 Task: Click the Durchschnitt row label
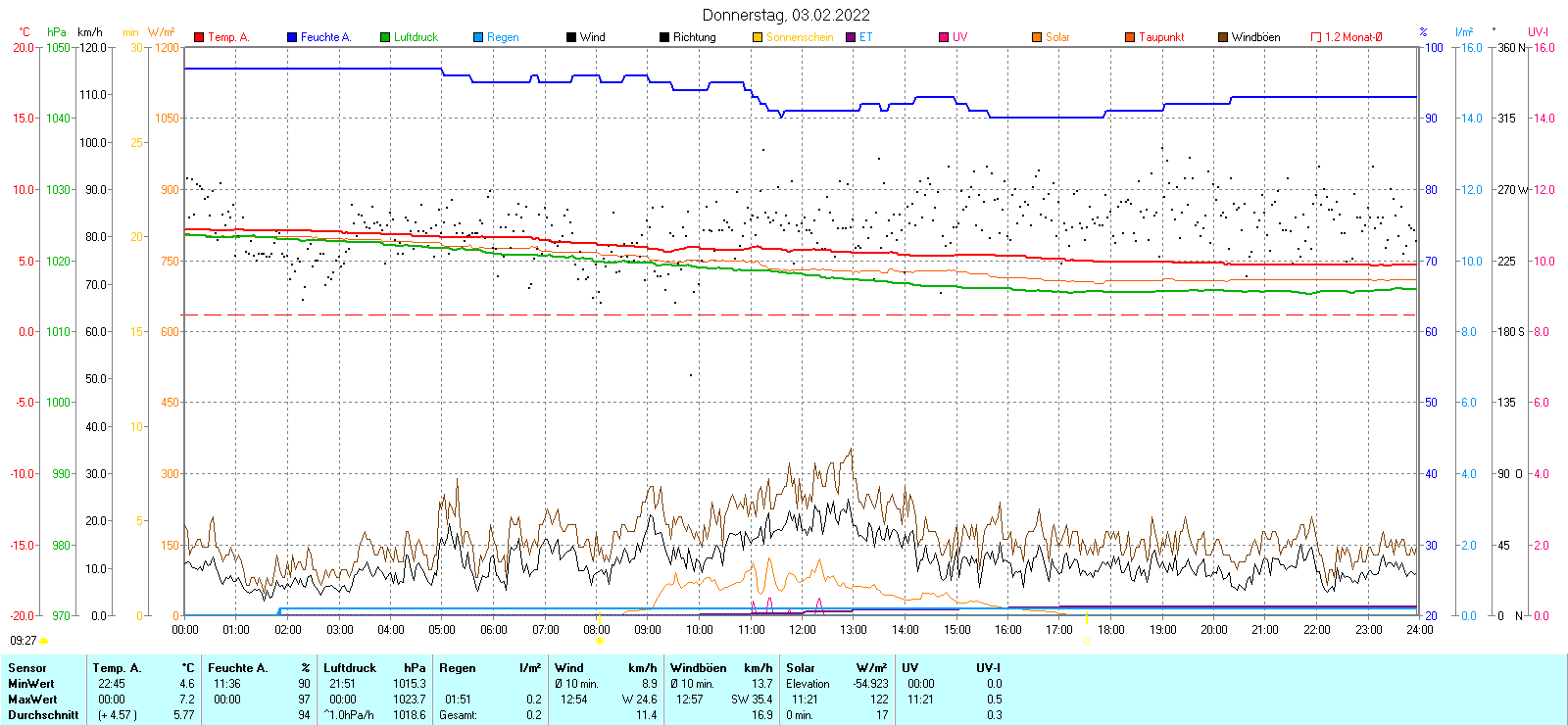43,715
